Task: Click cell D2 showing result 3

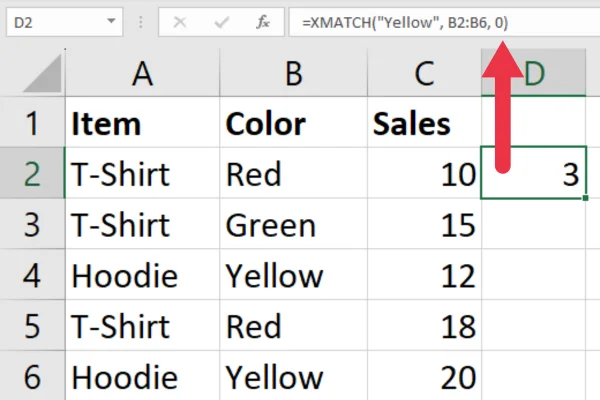Action: [533, 173]
